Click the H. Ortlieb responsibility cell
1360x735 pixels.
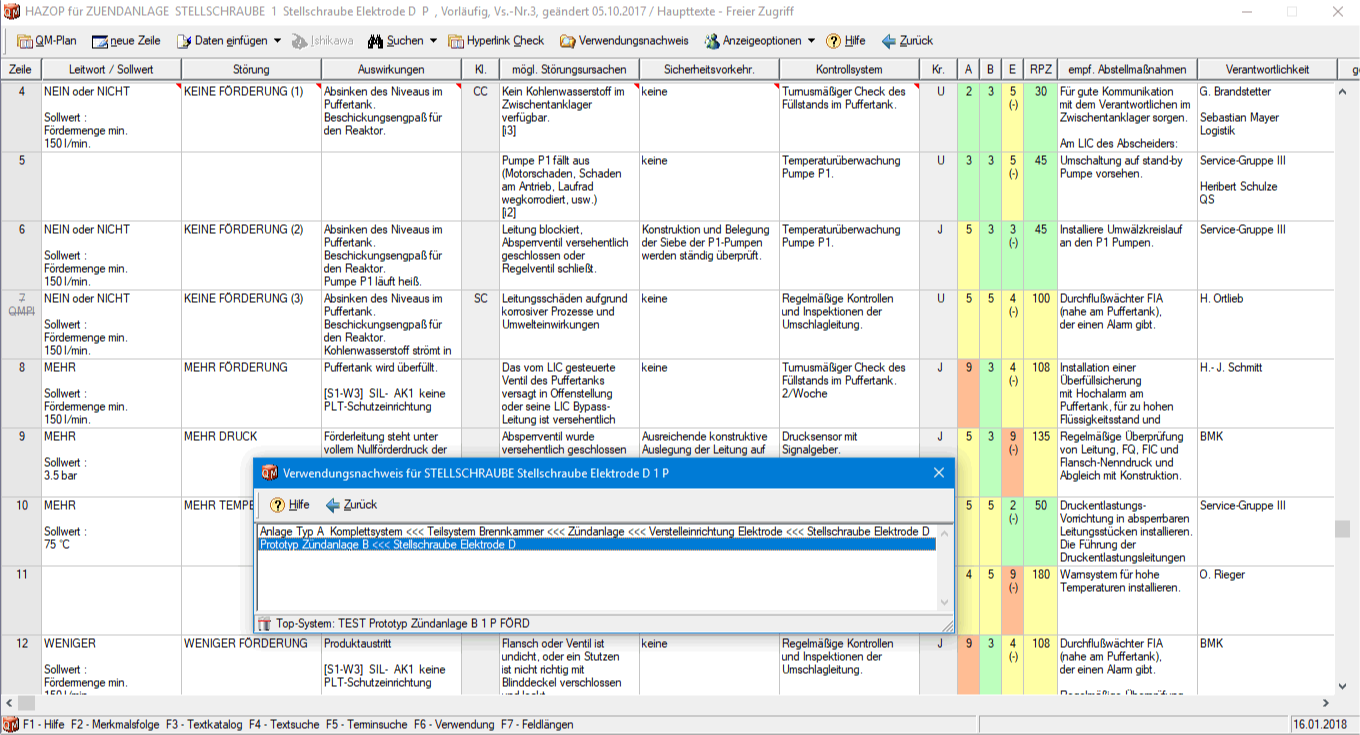tap(1267, 324)
